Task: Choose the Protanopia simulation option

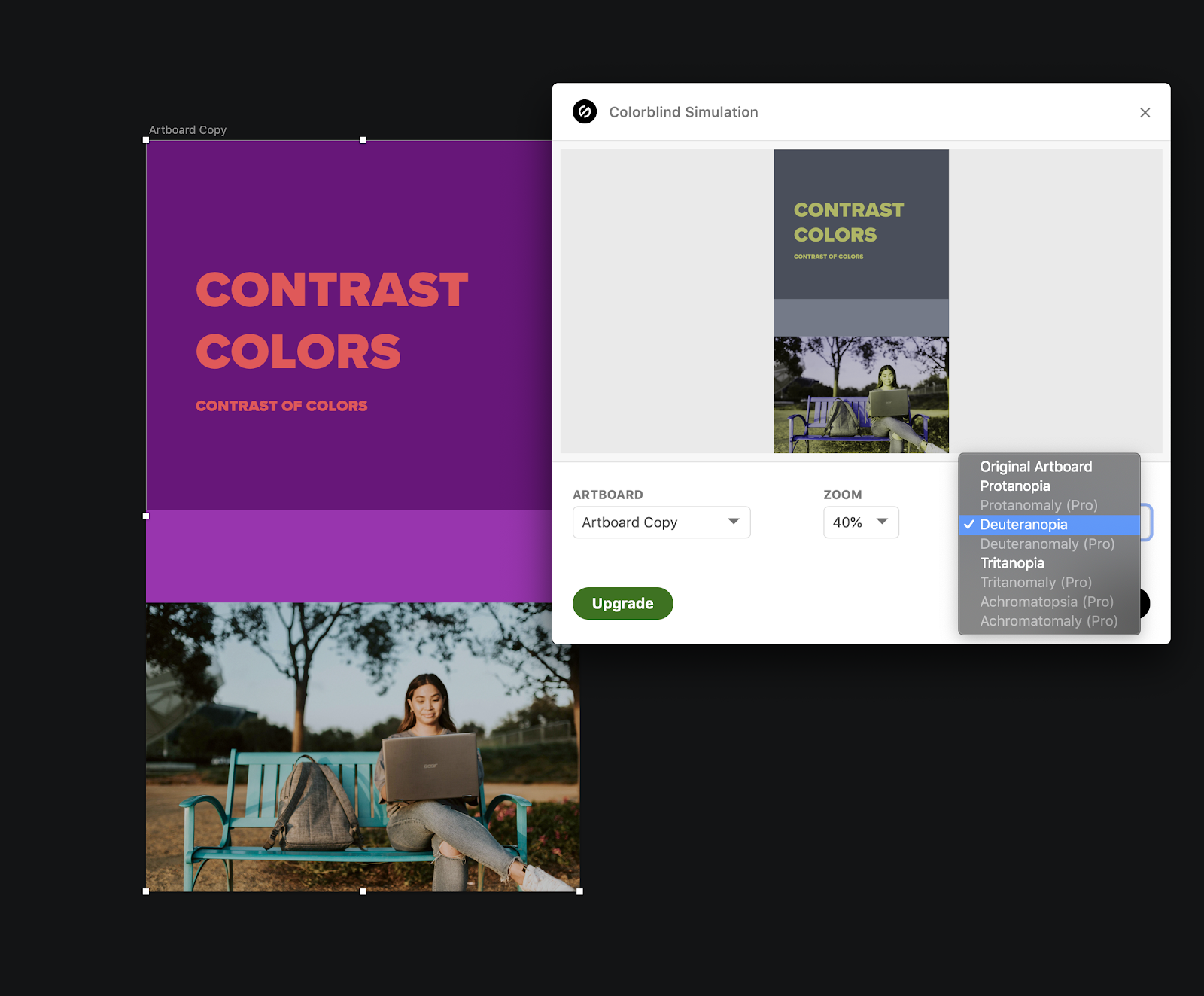Action: 1014,486
